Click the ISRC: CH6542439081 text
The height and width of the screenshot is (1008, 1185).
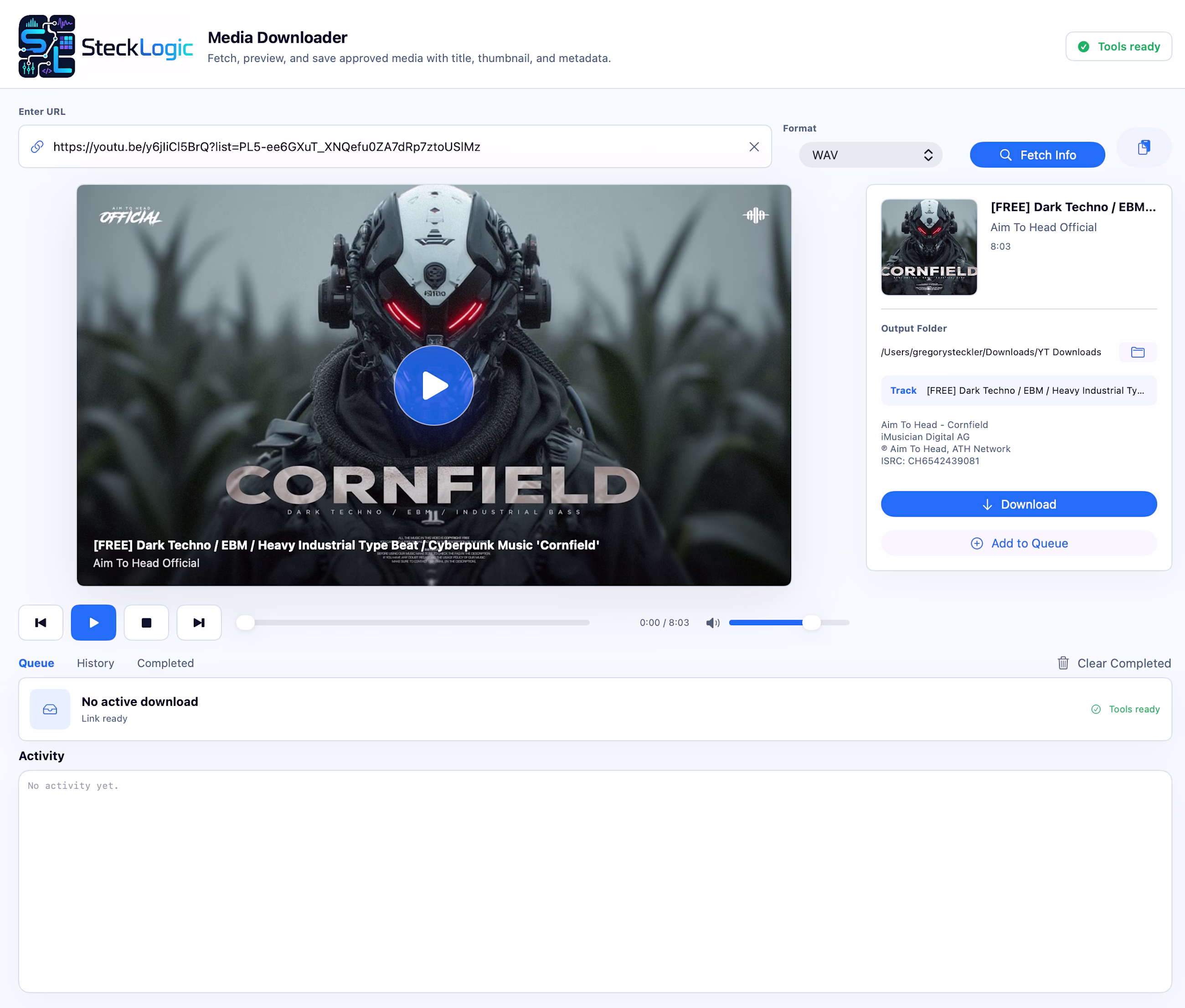click(930, 461)
